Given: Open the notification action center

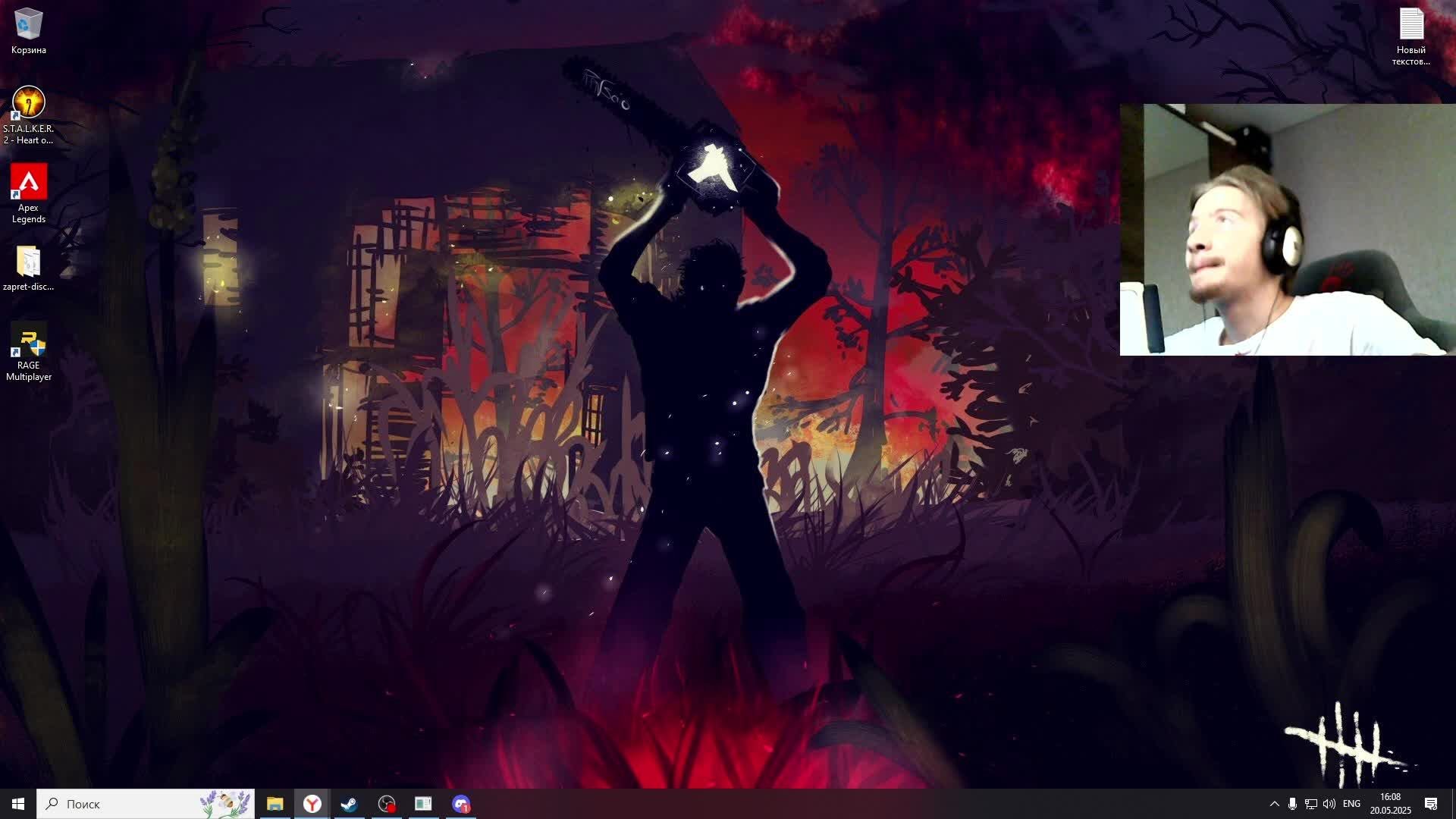Looking at the screenshot, I should [x=1431, y=804].
